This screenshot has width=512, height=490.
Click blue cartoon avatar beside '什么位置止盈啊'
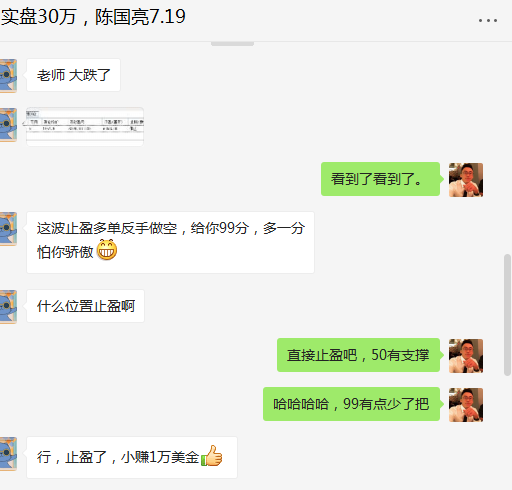tap(8, 307)
